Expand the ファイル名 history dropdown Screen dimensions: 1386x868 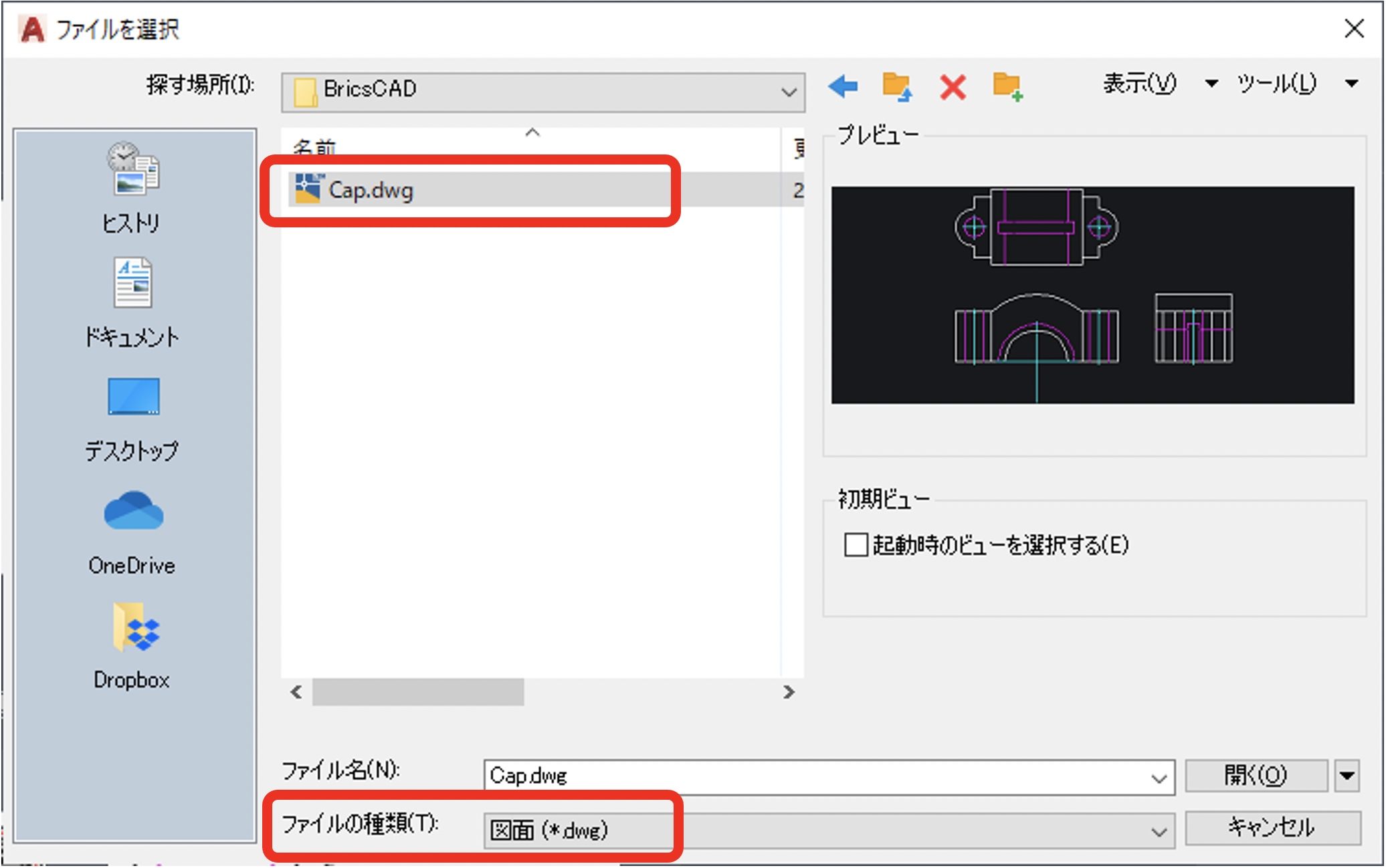(1159, 776)
